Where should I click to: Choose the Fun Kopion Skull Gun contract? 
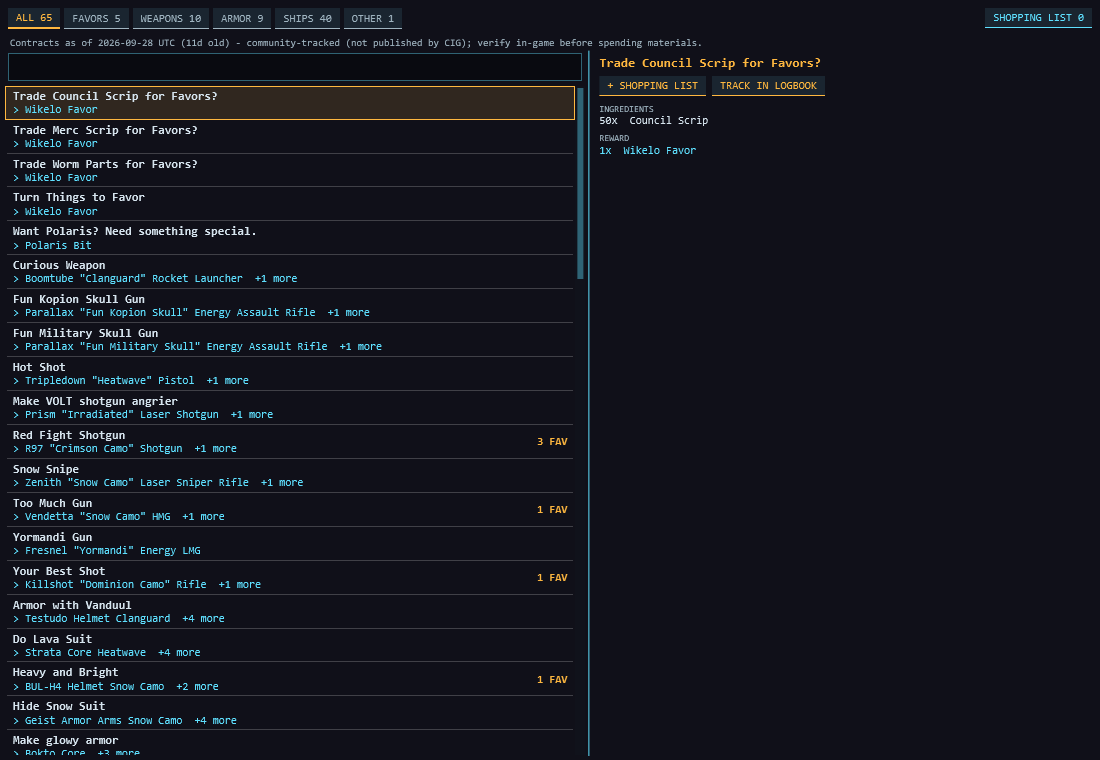click(x=290, y=306)
